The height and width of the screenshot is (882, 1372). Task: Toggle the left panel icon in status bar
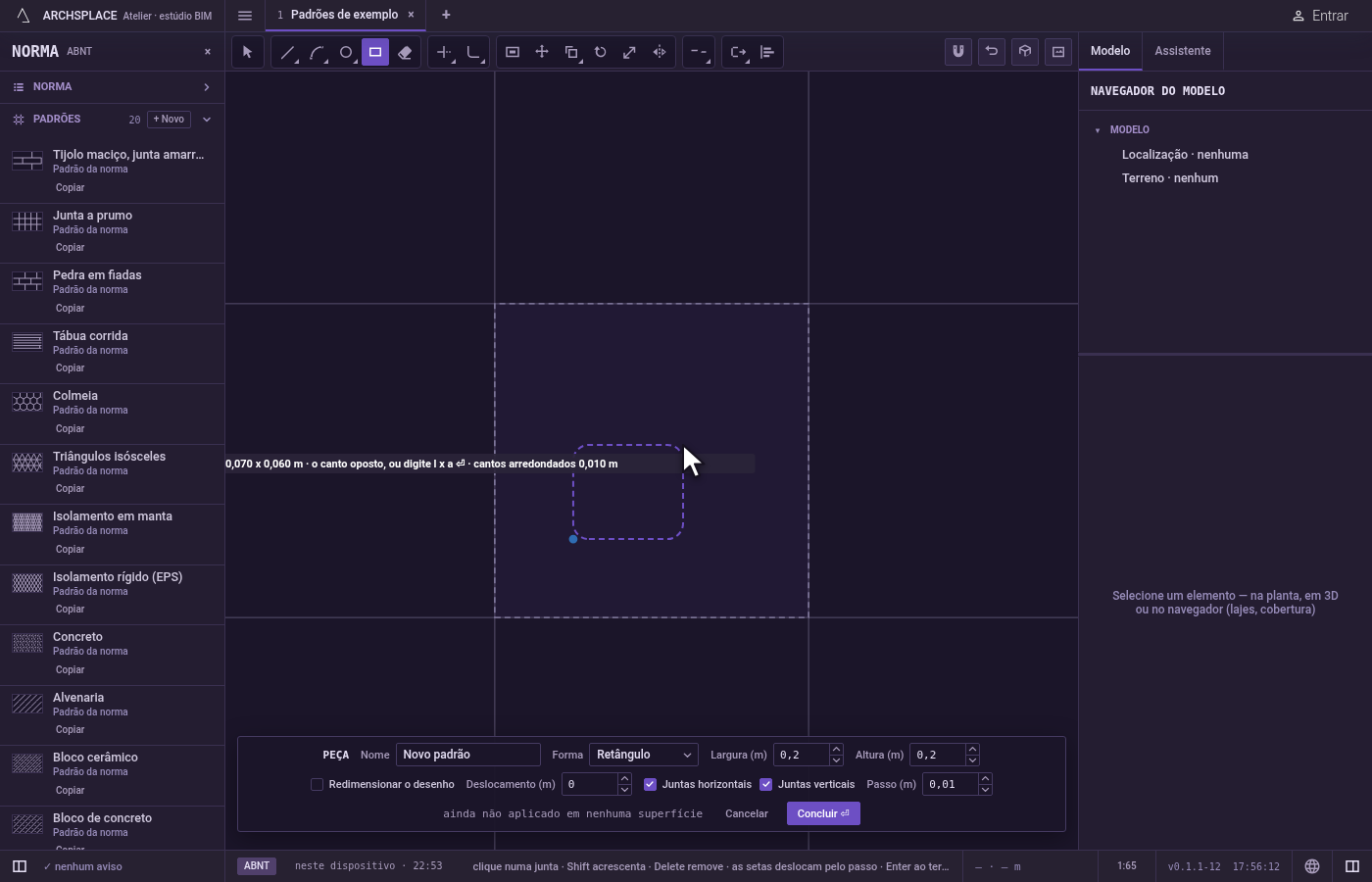pos(19,866)
